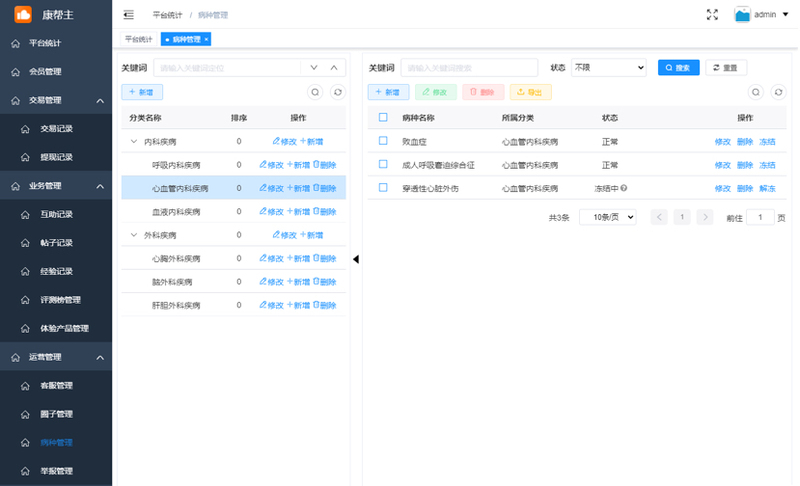Check the 穿透性心脏外伤 row checkbox
Image resolution: width=800 pixels, height=486 pixels.
pyautogui.click(x=383, y=188)
